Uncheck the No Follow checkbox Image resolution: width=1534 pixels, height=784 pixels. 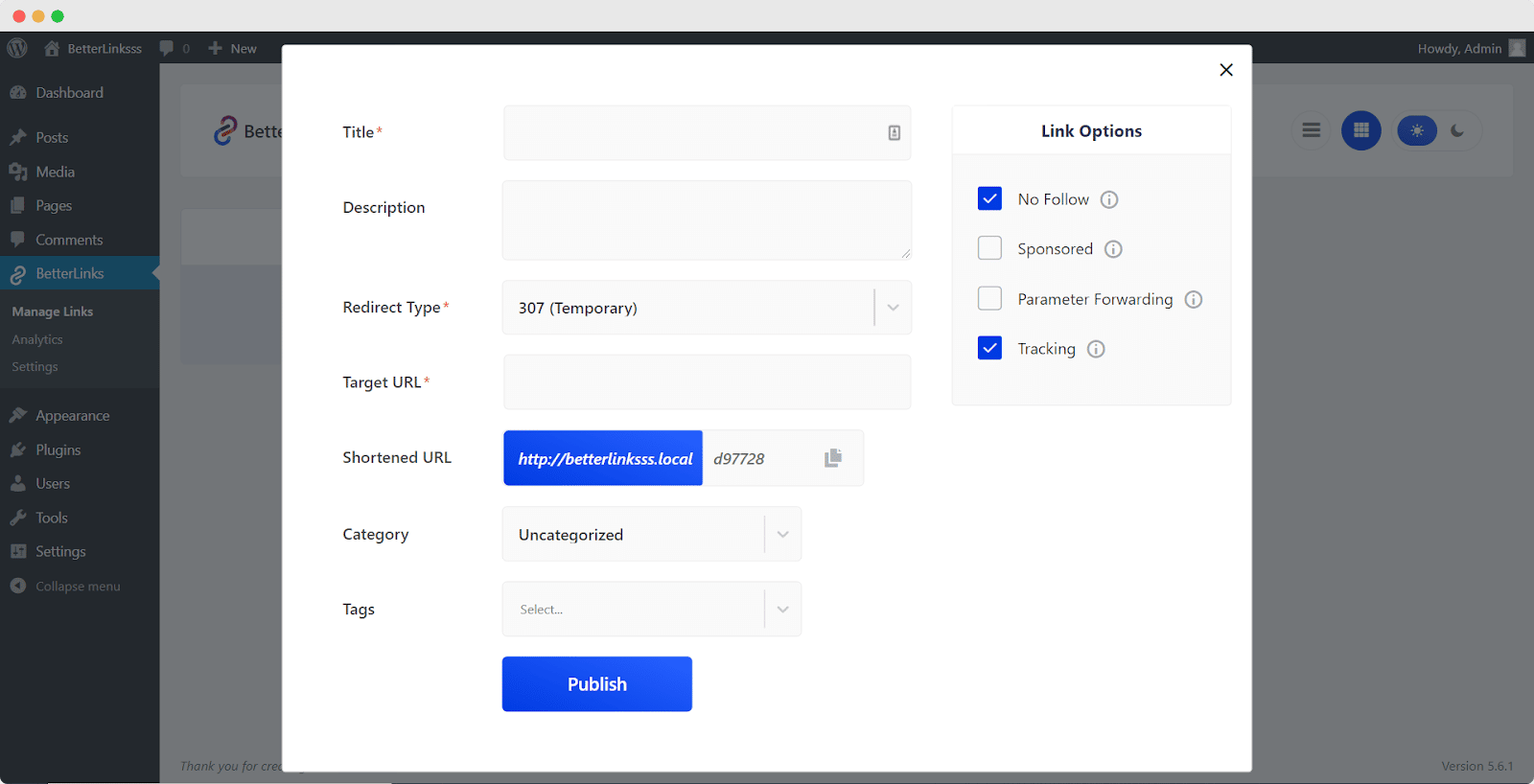click(989, 198)
